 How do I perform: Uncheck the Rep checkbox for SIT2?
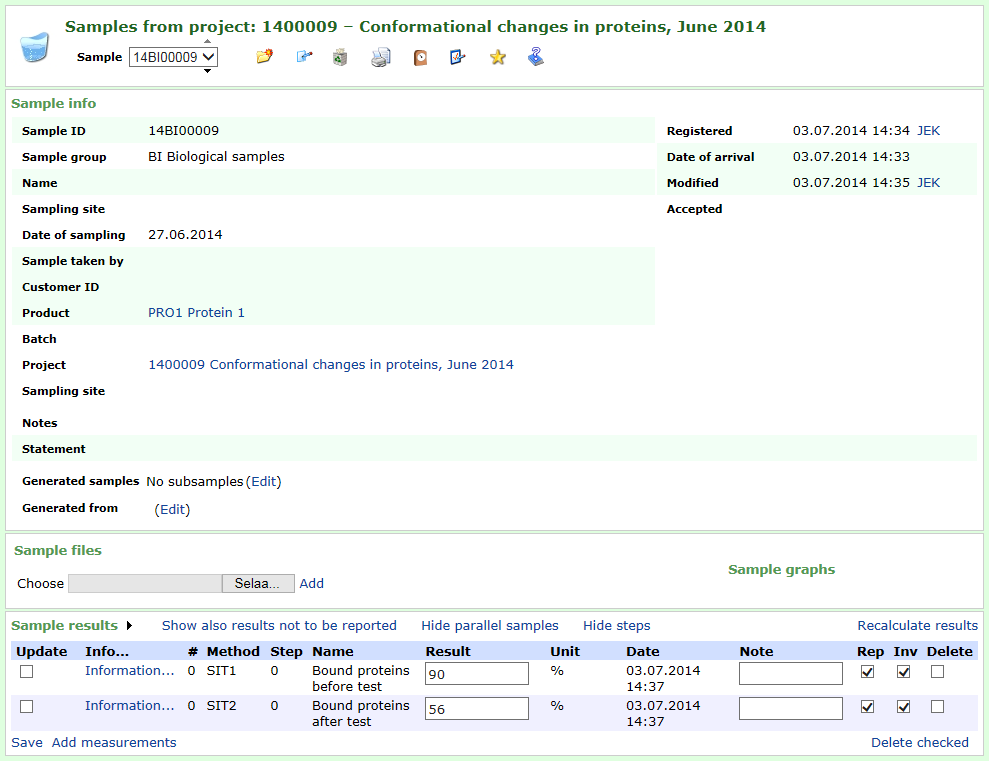coord(867,706)
